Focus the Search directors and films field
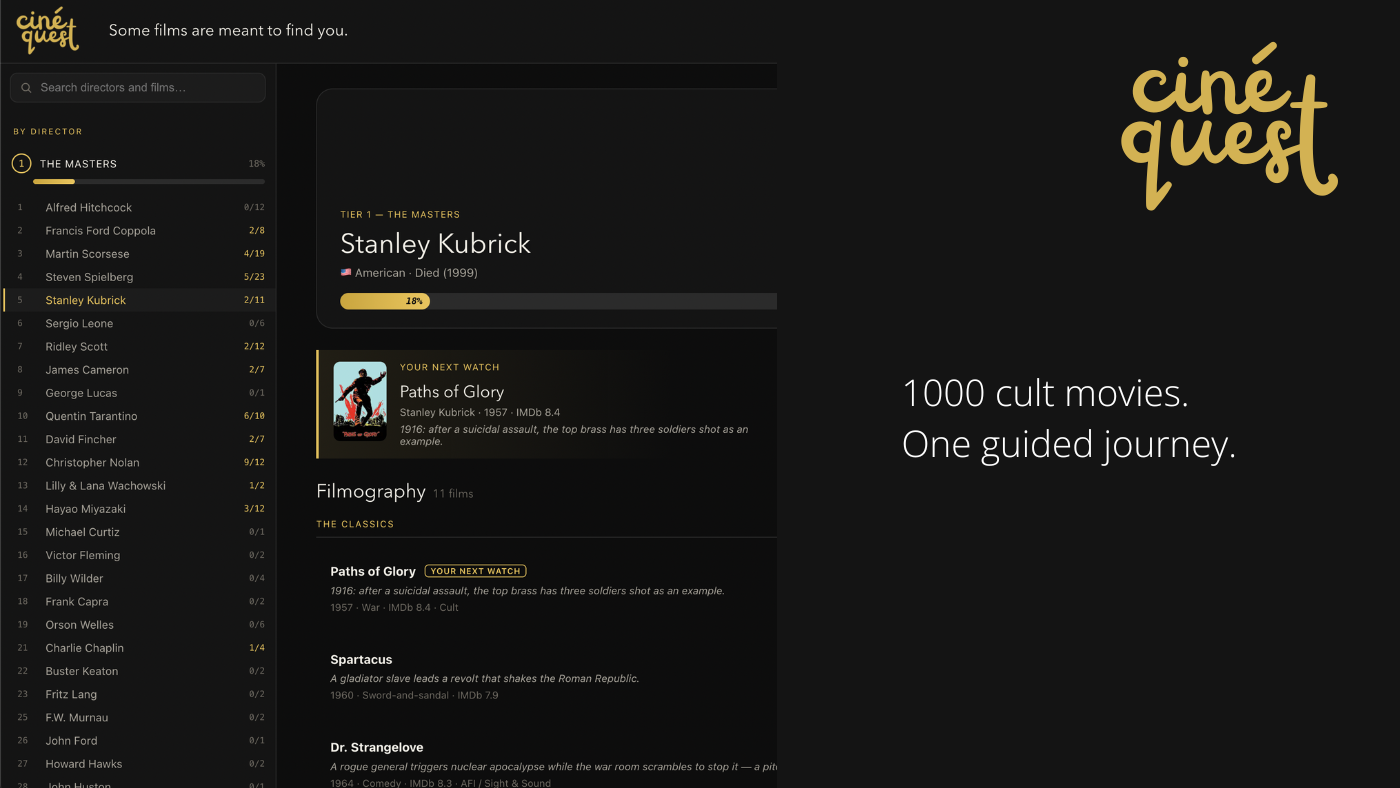The image size is (1400, 788). click(x=138, y=88)
